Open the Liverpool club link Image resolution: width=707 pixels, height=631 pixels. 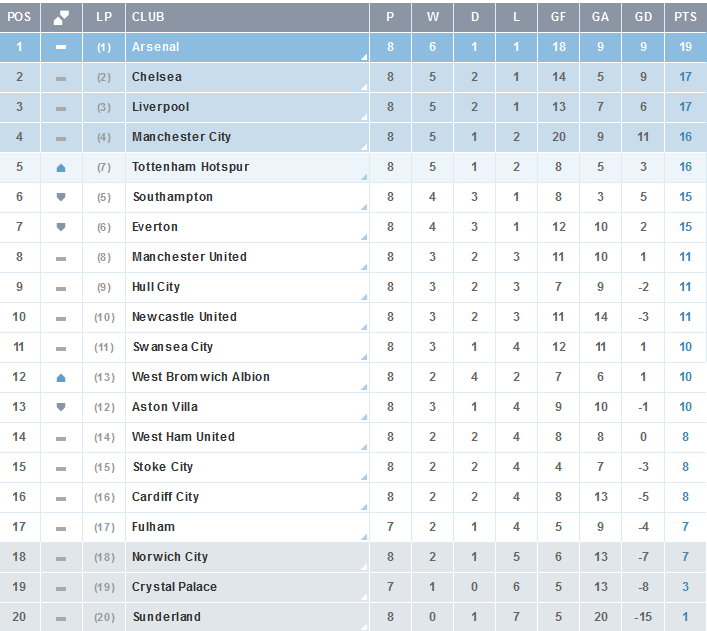click(x=161, y=107)
